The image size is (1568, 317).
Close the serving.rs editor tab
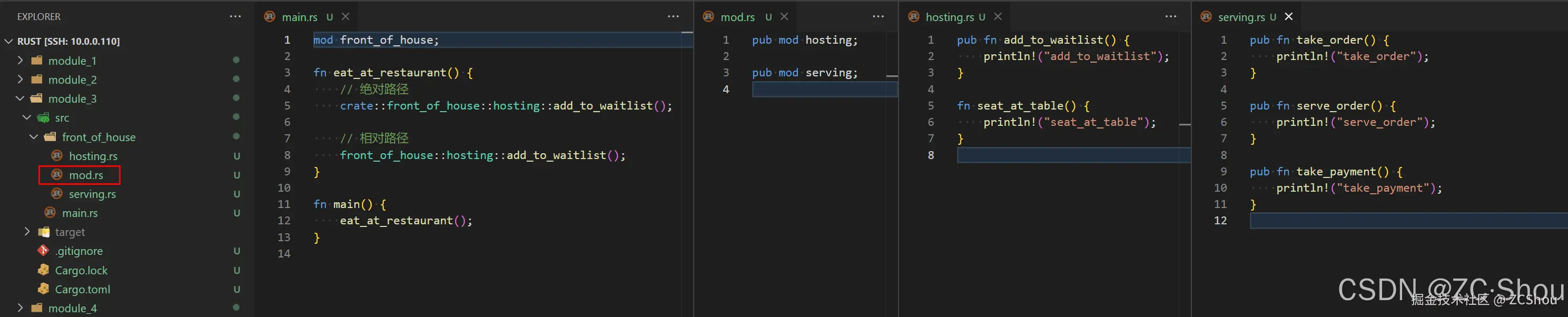tap(1289, 16)
